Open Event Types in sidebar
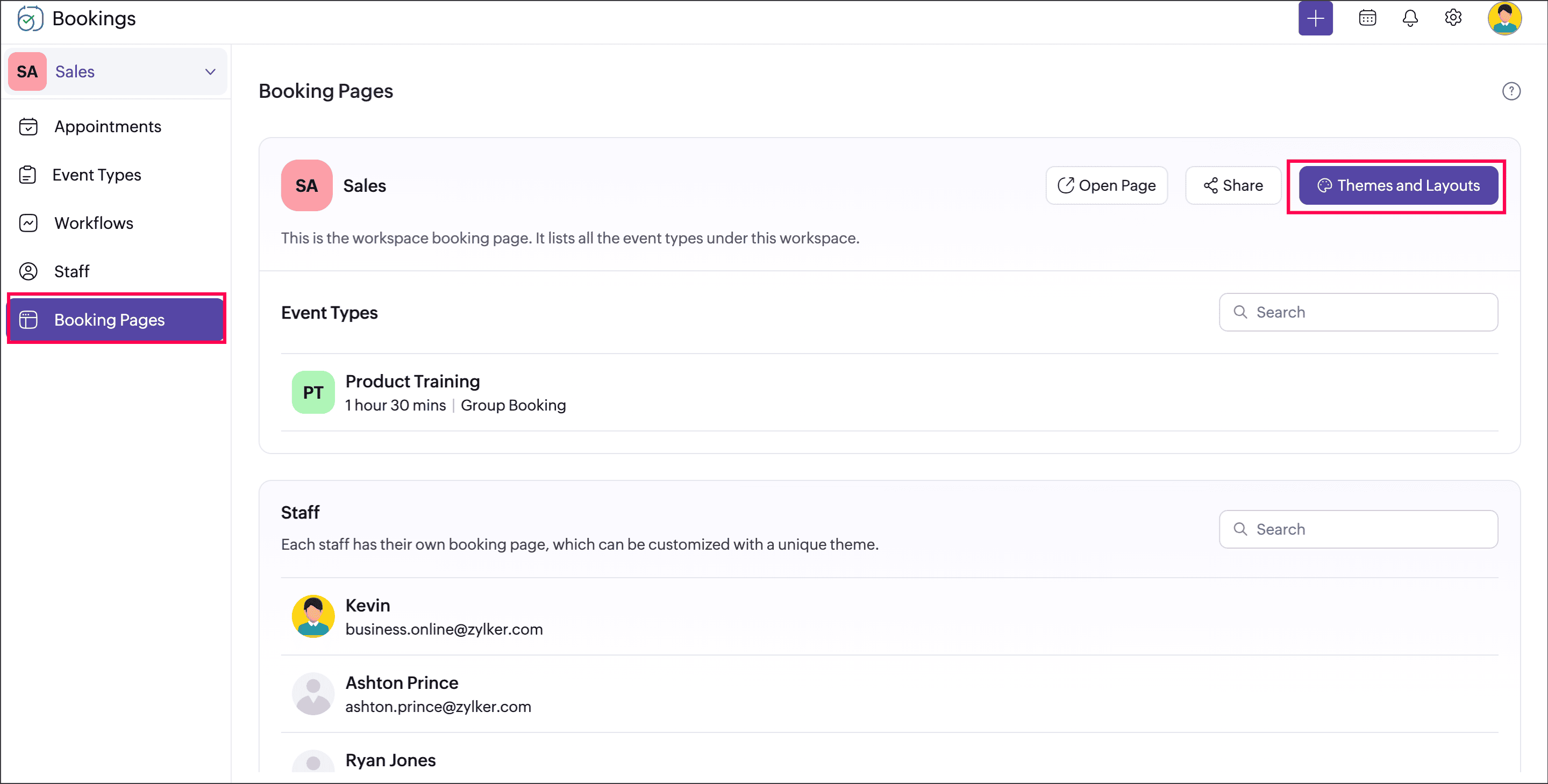1548x784 pixels. coord(97,175)
